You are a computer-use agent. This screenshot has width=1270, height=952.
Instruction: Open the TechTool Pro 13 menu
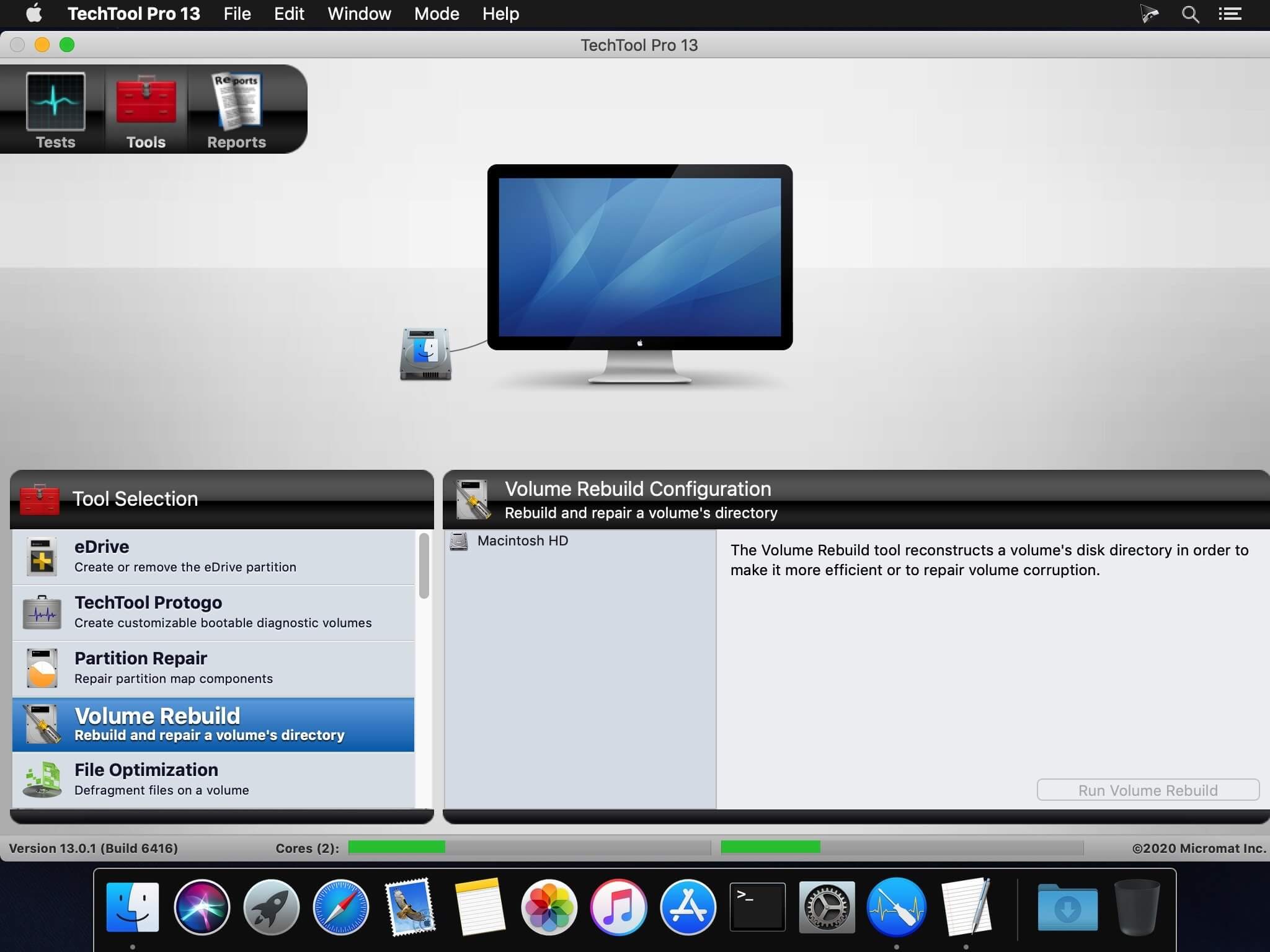tap(134, 14)
